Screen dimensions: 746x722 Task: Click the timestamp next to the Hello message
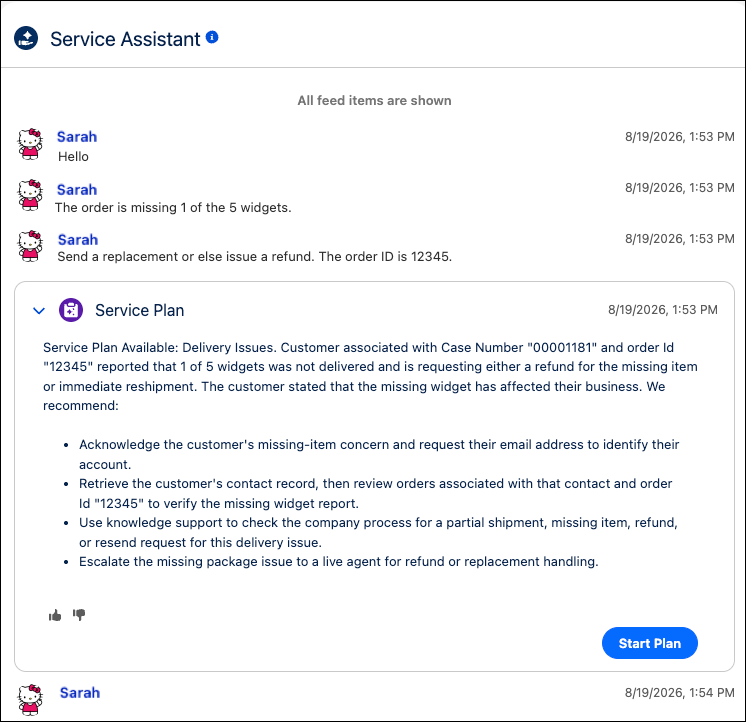679,137
